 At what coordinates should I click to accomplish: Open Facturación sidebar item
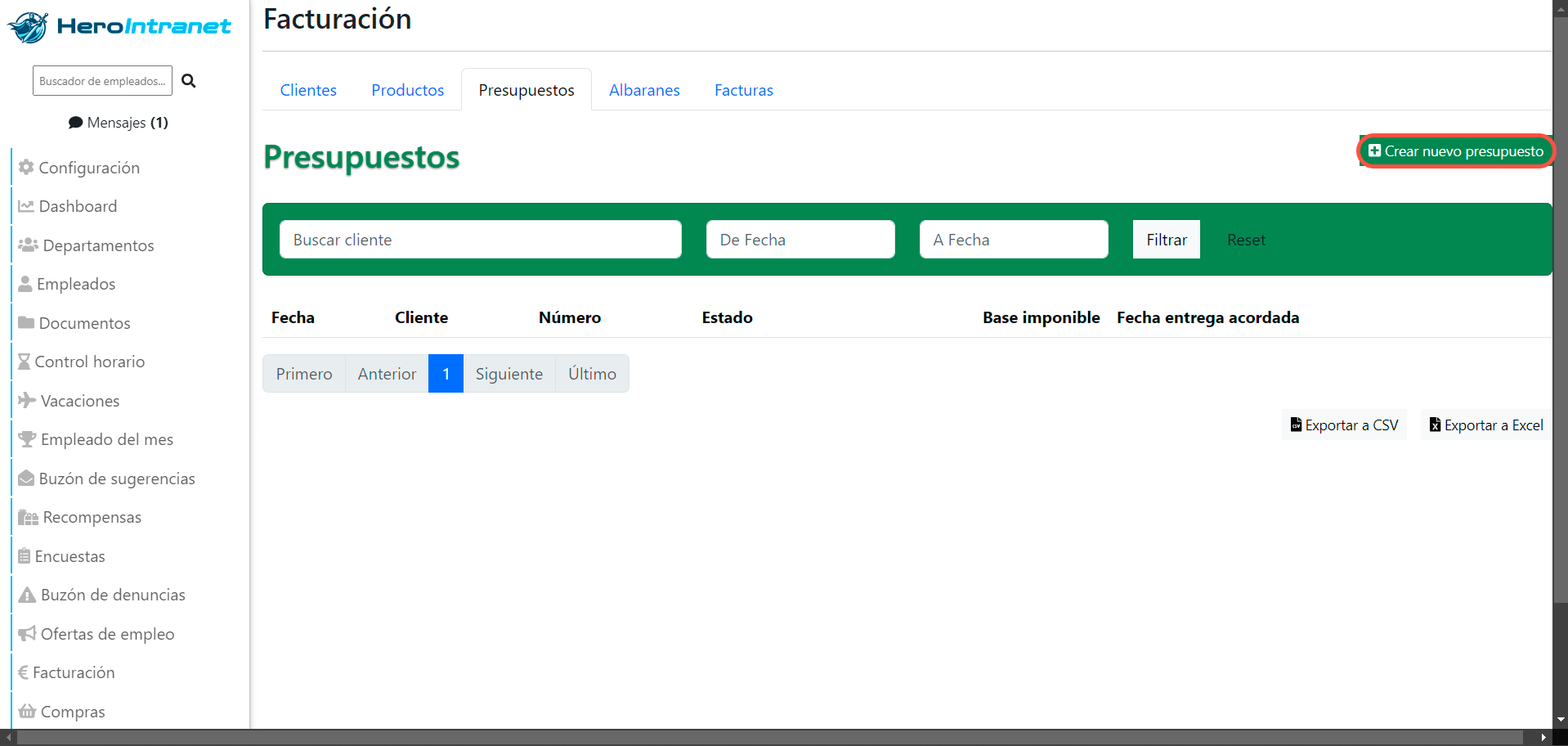pyautogui.click(x=74, y=672)
